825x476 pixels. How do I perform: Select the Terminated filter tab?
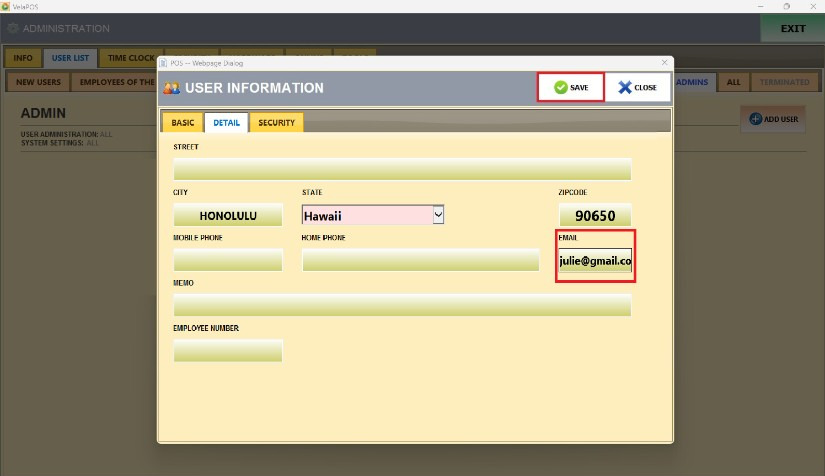point(784,82)
